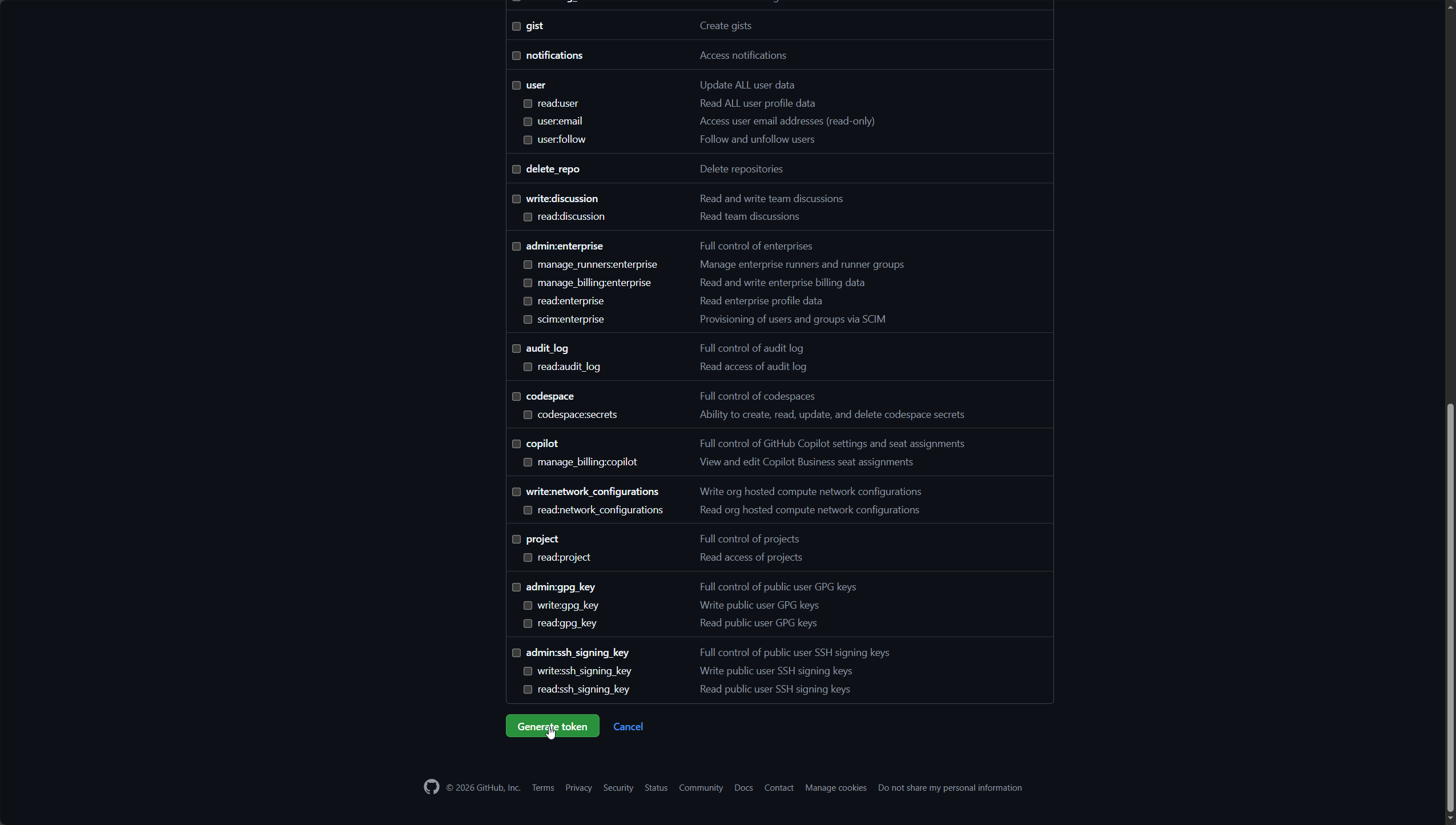
Task: Enable the admin:enterprise scope
Action: [516, 247]
